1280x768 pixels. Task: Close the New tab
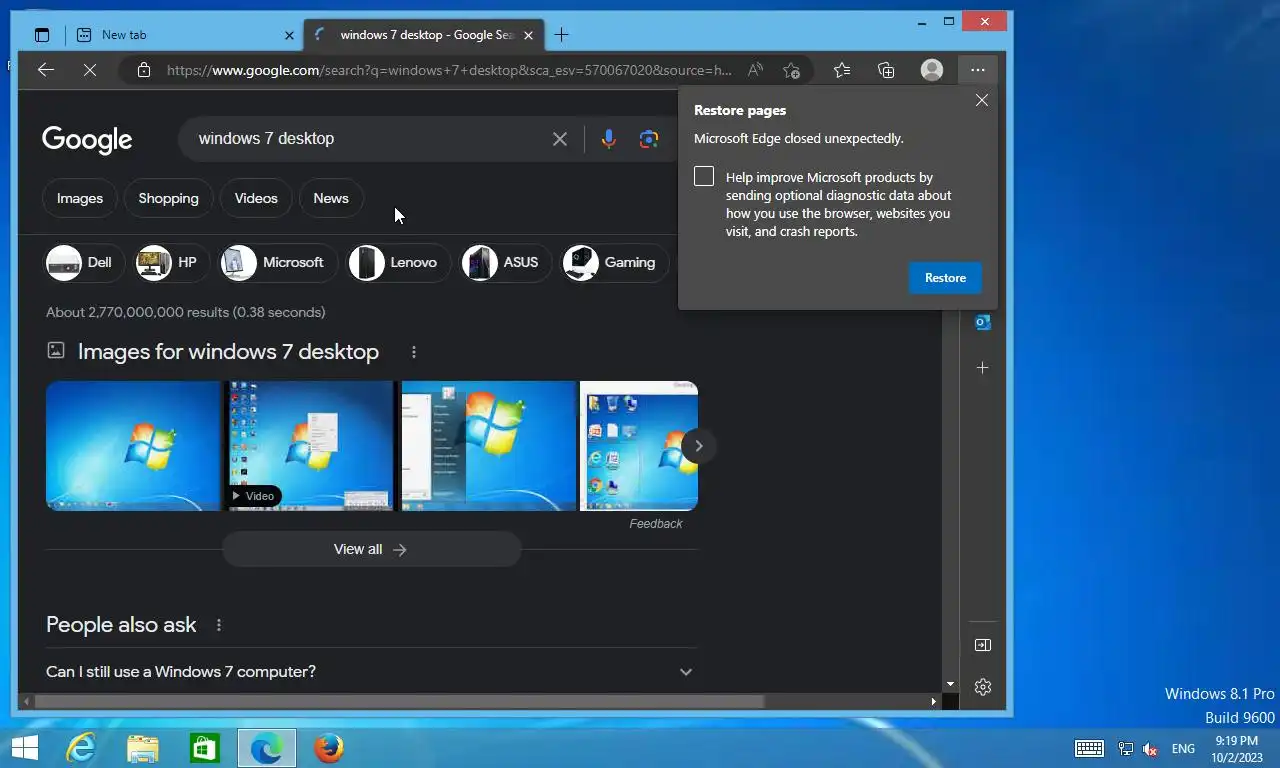tap(289, 35)
